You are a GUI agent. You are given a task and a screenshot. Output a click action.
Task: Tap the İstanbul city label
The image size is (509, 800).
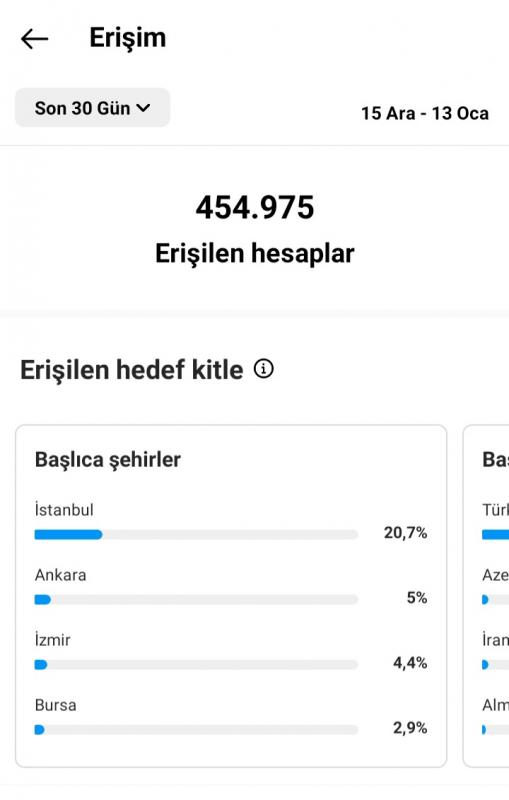point(64,510)
